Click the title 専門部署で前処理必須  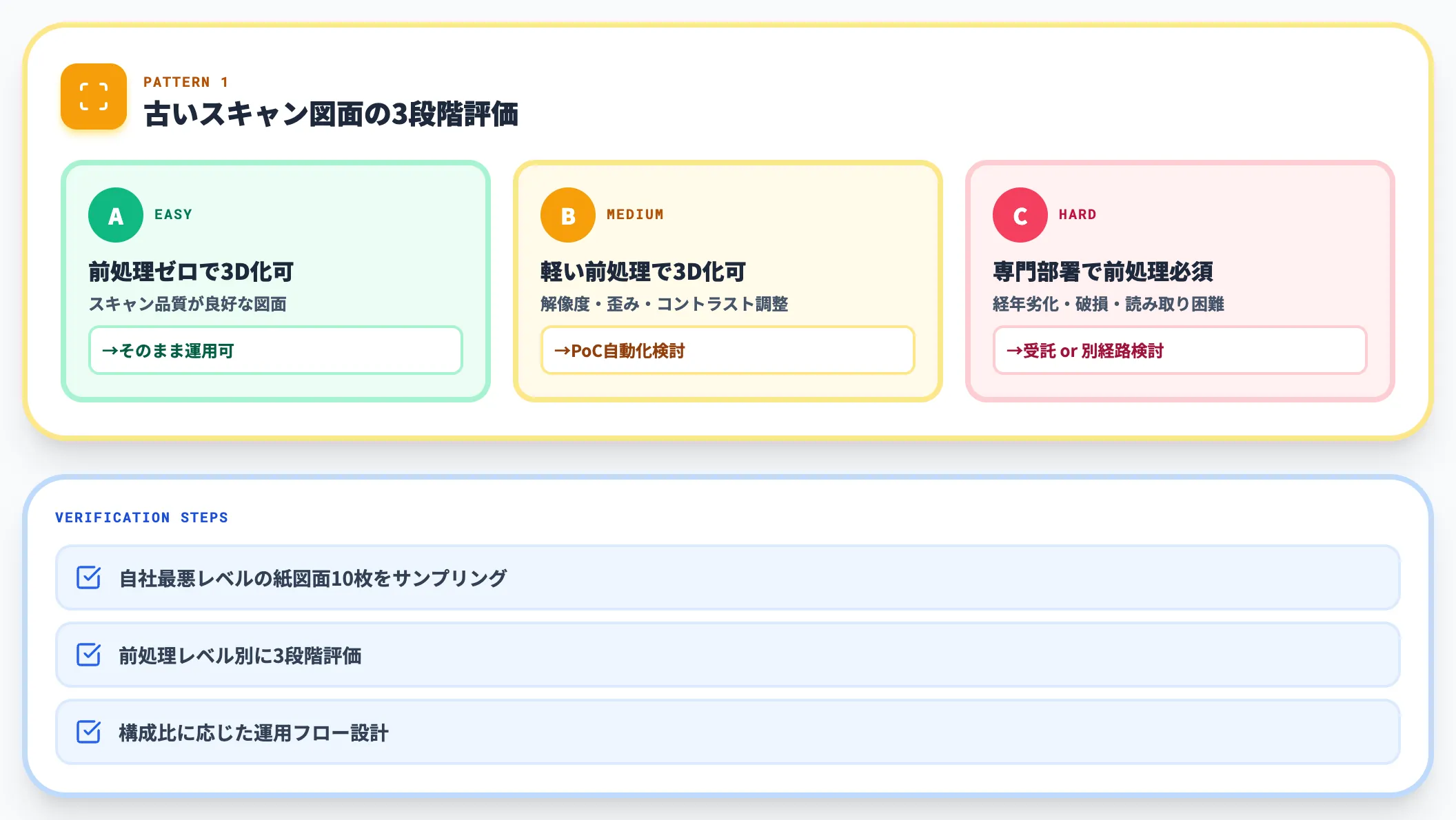pos(1103,271)
